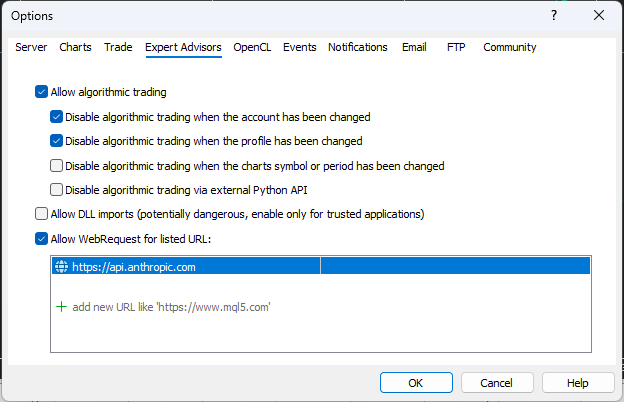Enable disable trading via external Python API

click(x=57, y=190)
